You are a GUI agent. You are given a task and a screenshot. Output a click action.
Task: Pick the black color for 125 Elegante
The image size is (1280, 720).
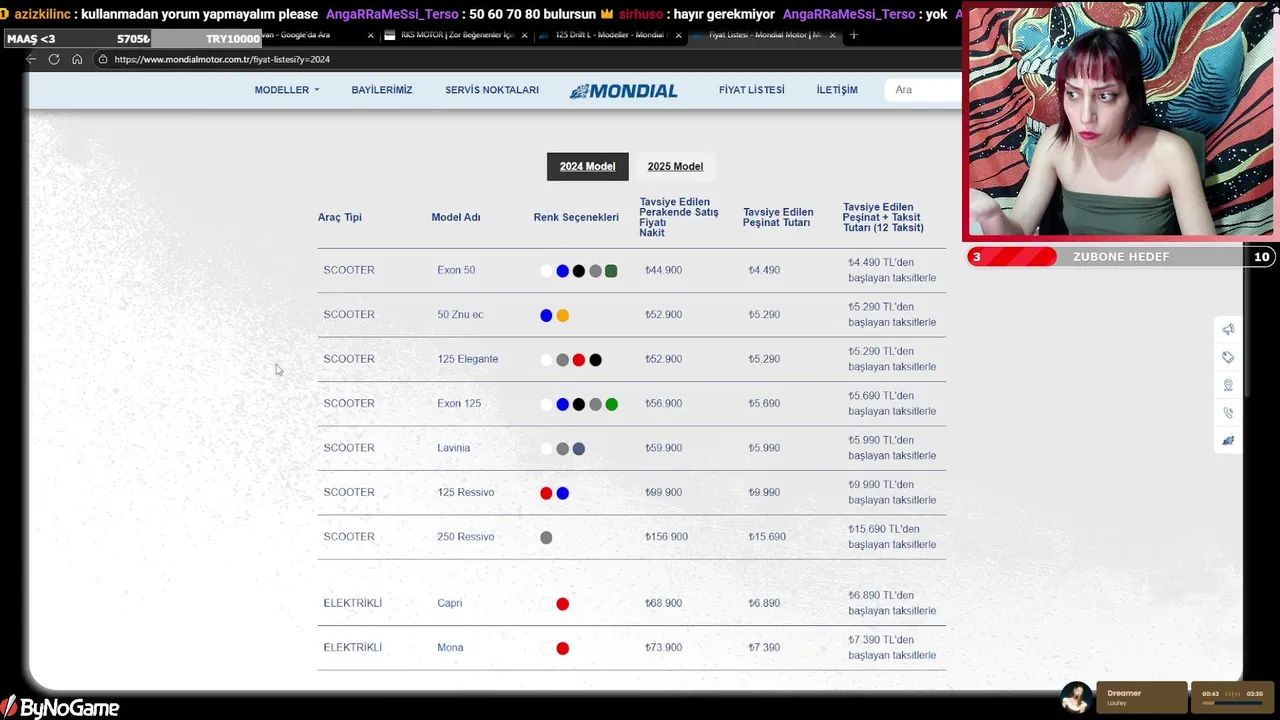[595, 360]
